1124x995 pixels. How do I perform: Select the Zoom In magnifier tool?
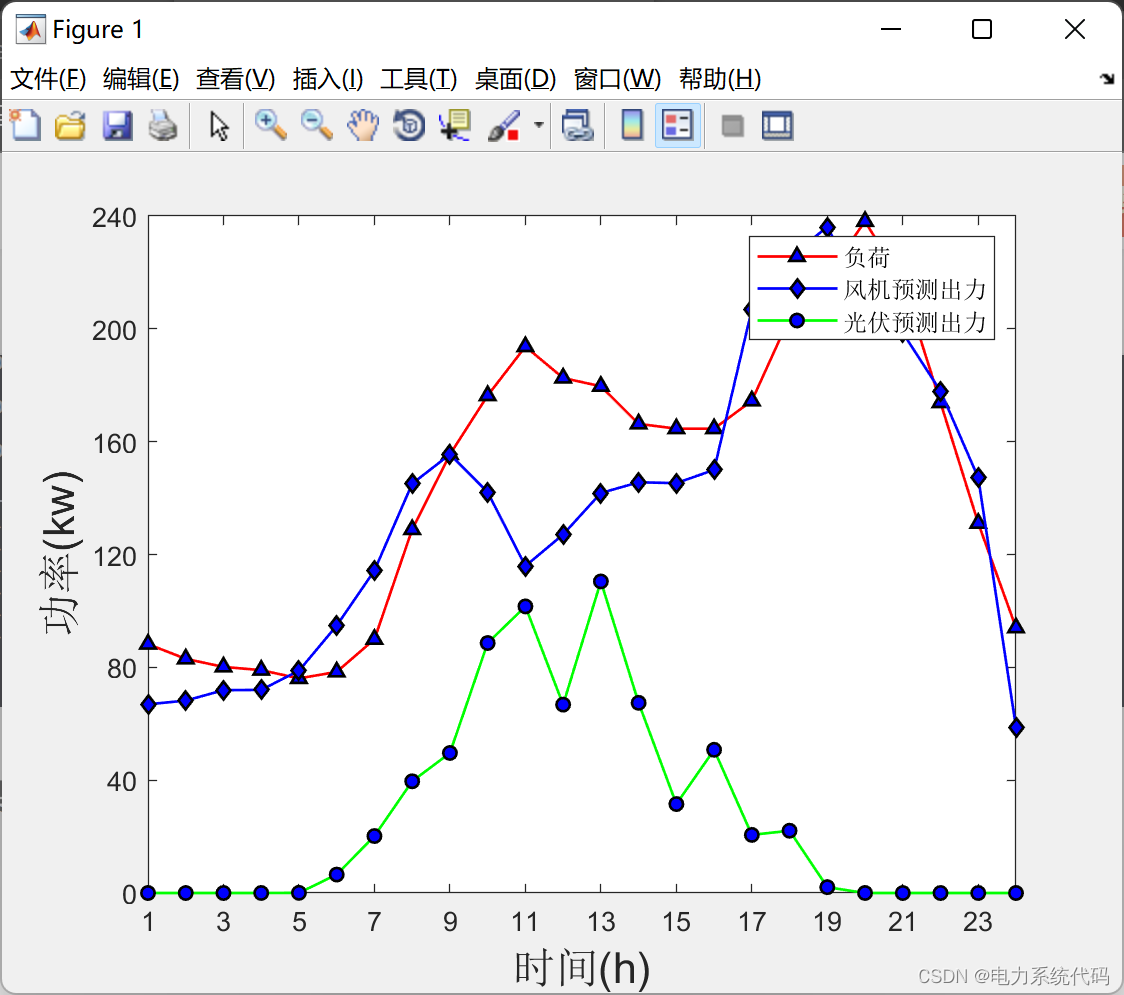pyautogui.click(x=270, y=126)
